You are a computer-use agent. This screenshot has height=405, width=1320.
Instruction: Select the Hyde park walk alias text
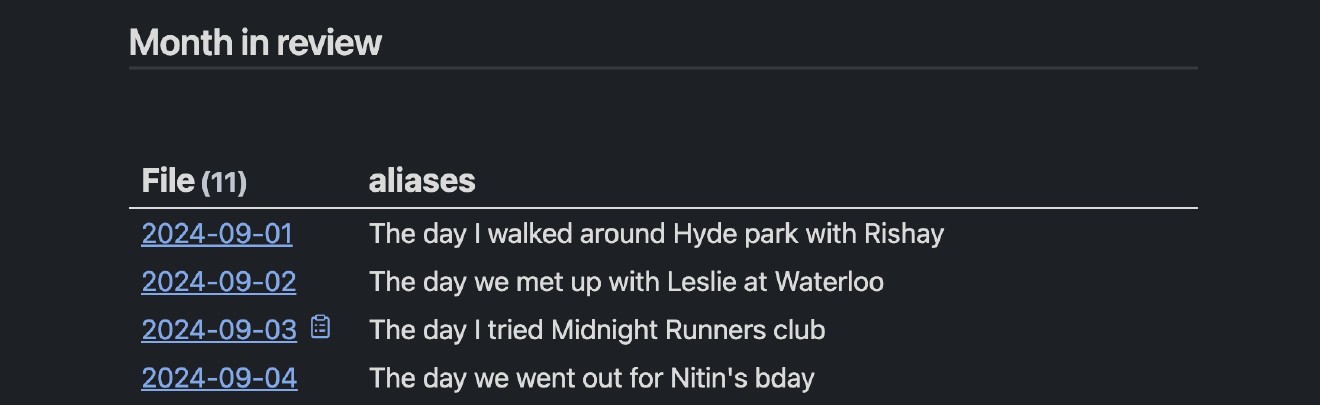coord(656,234)
